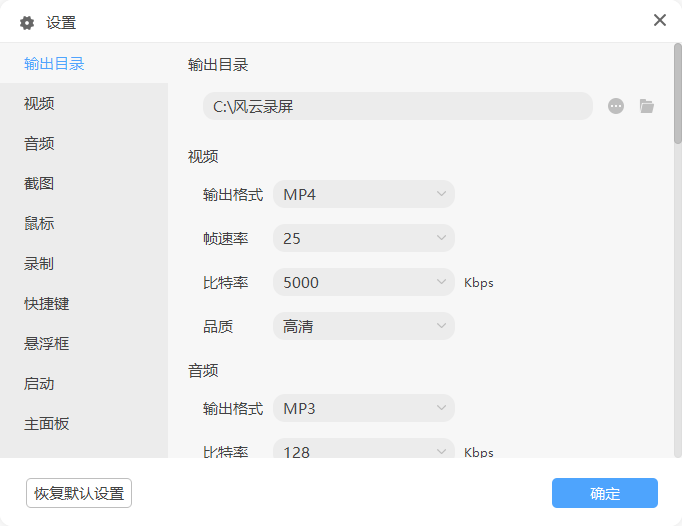Expand the video 输出格式 MP4 dropdown

(363, 194)
